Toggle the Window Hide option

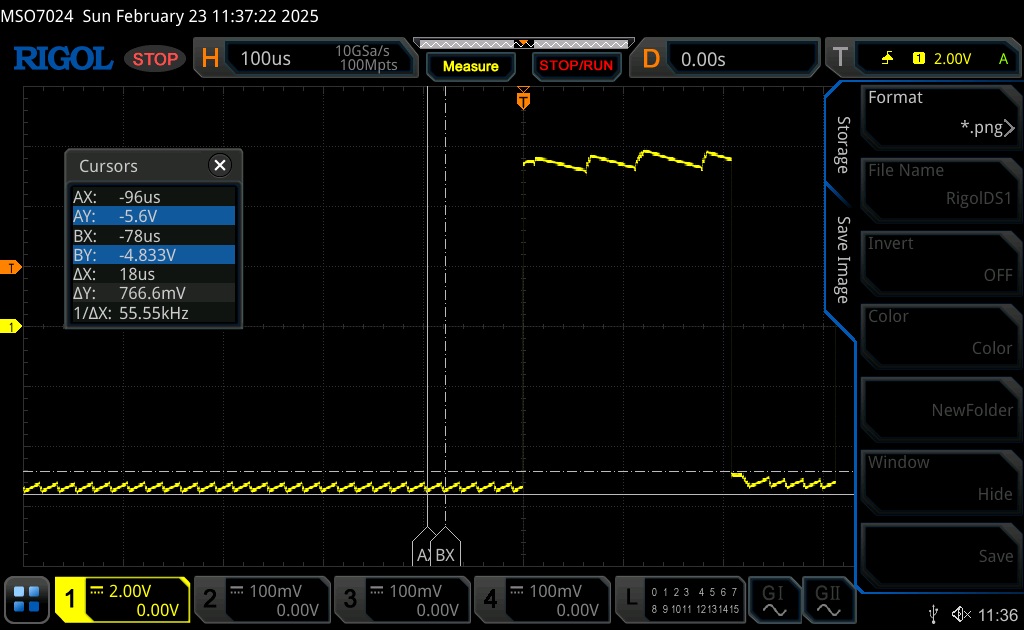(x=940, y=480)
